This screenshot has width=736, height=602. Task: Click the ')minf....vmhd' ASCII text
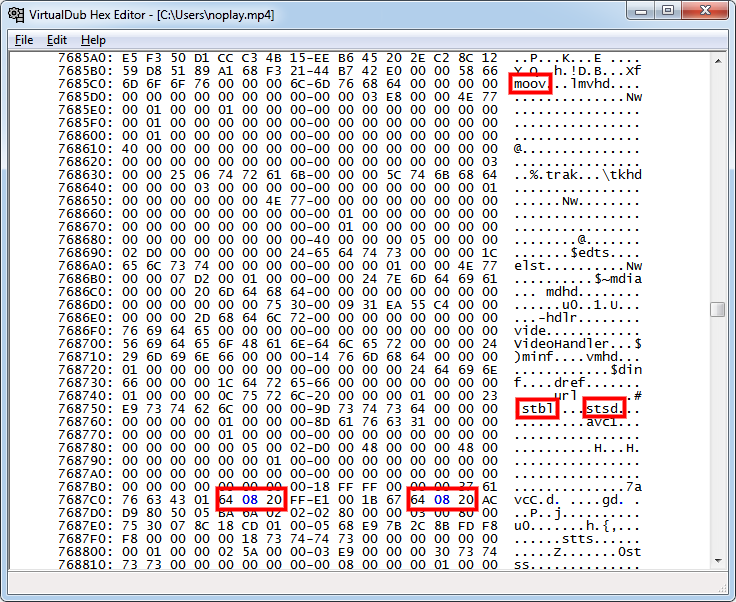pos(566,357)
